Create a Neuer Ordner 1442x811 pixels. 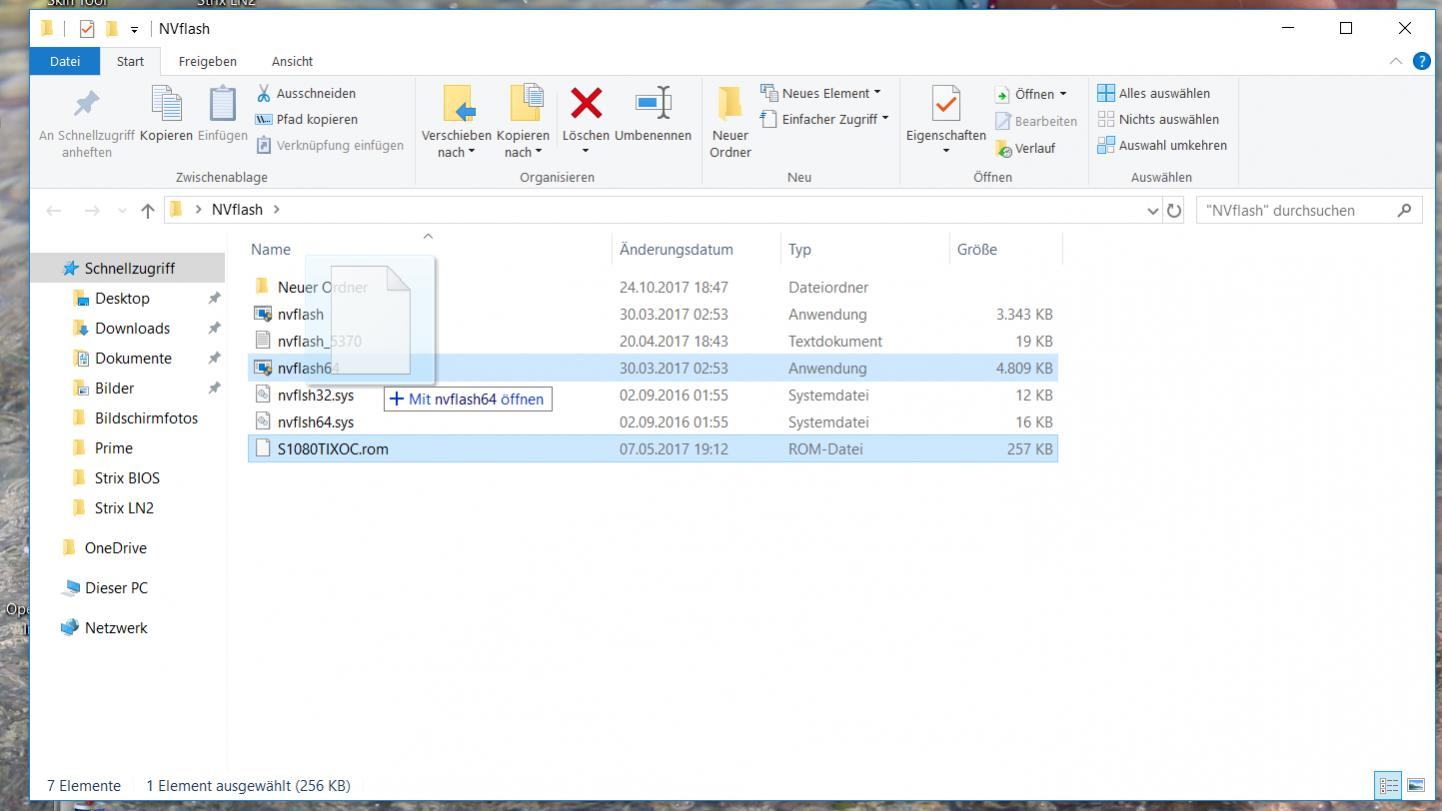730,123
